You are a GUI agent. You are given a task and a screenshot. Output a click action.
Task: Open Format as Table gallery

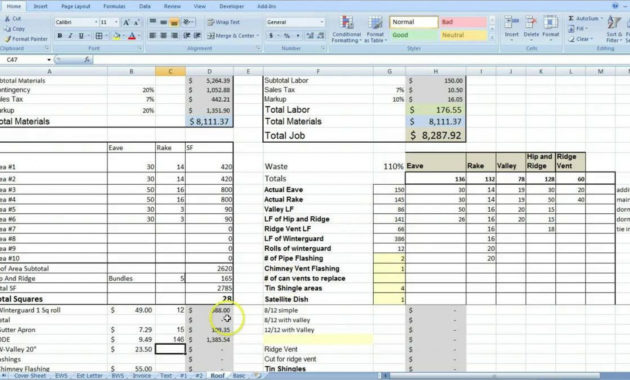point(375,29)
